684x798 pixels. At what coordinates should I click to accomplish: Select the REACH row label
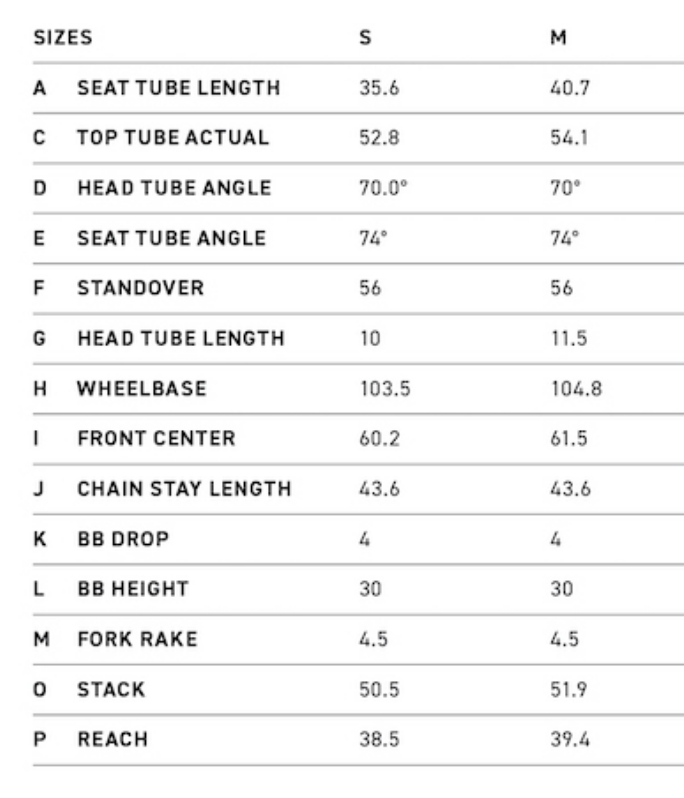pos(113,740)
